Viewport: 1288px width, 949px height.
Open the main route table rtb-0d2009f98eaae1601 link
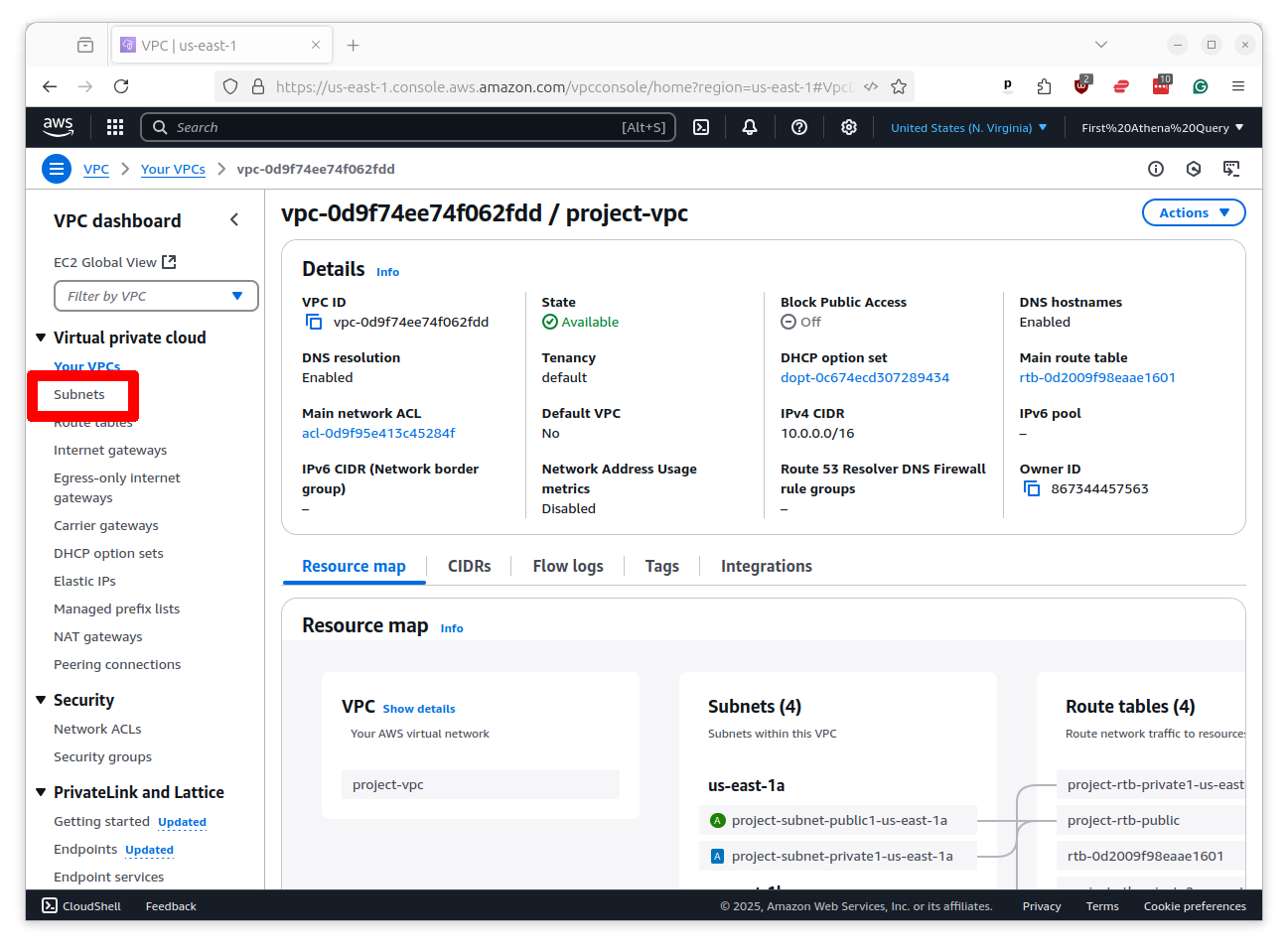(x=1096, y=377)
